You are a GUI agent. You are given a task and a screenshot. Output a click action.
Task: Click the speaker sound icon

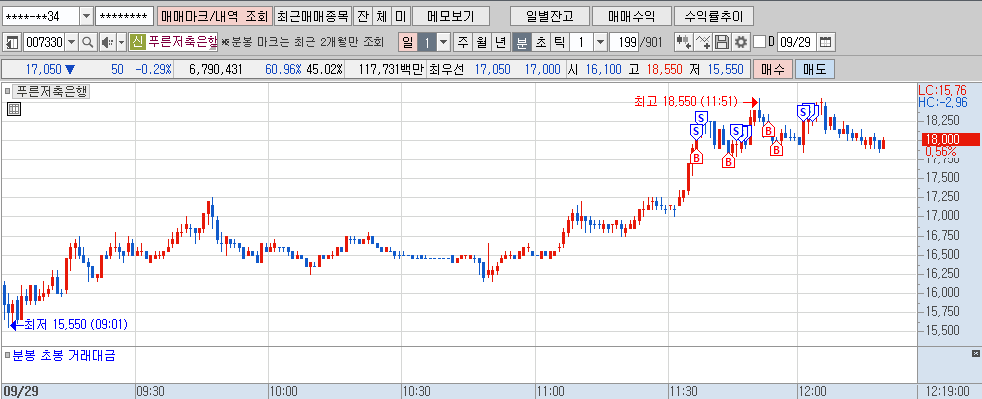[x=107, y=43]
